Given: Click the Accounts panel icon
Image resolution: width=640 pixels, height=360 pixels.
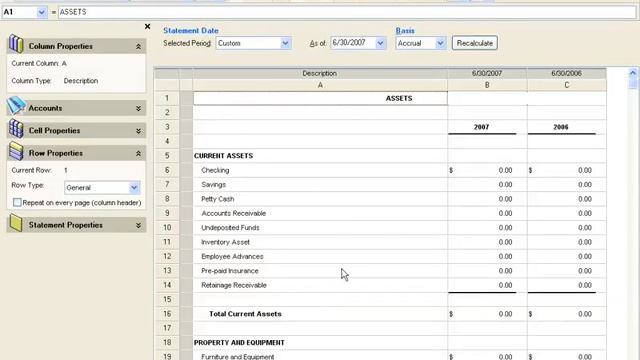Looking at the screenshot, I should pyautogui.click(x=16, y=106).
